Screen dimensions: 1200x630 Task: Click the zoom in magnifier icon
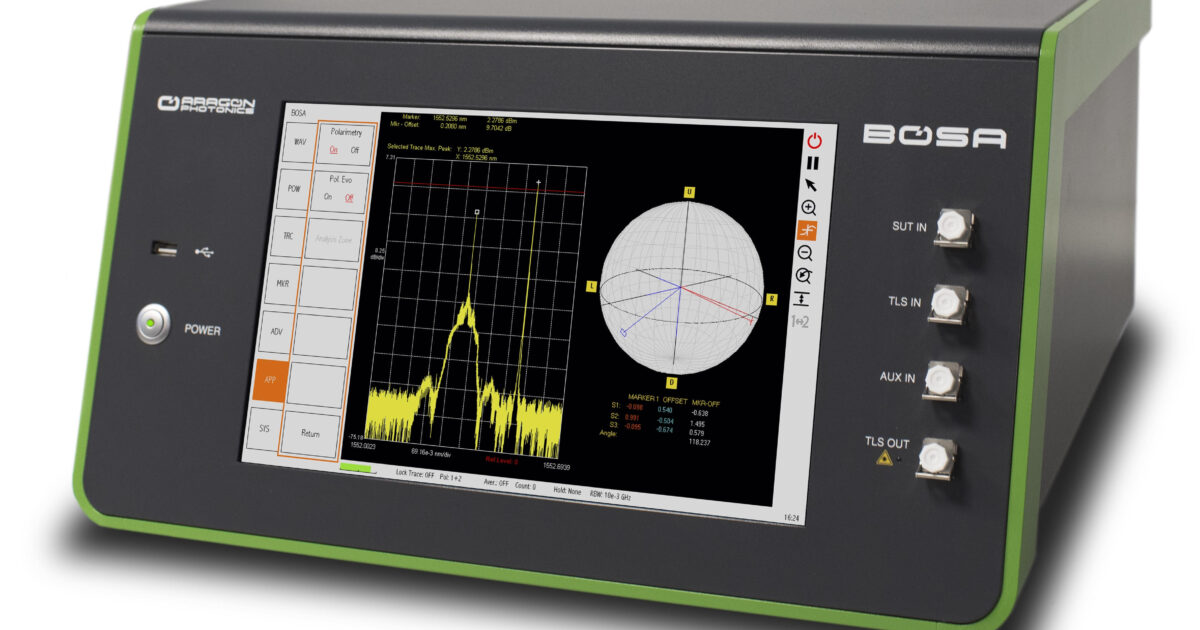(x=809, y=208)
